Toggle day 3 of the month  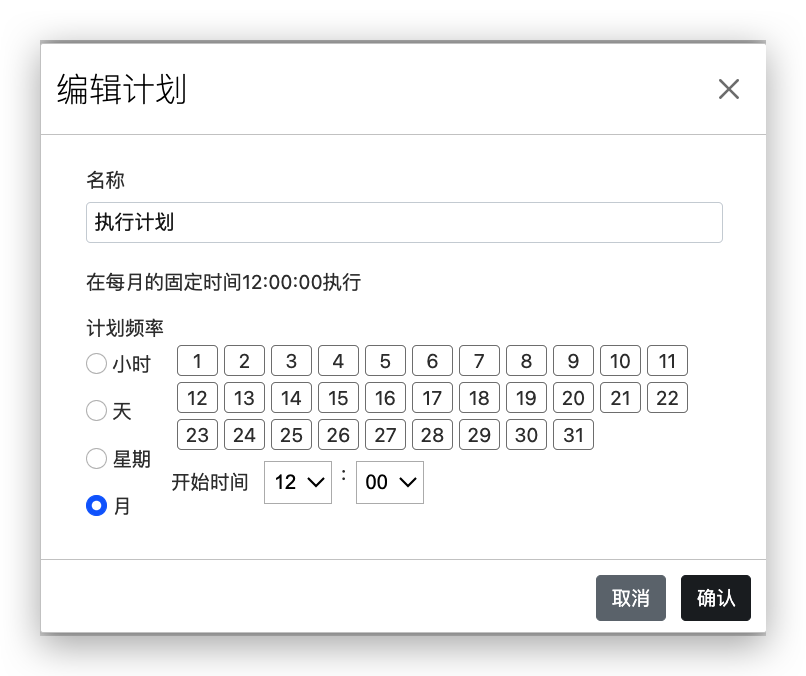(x=291, y=361)
